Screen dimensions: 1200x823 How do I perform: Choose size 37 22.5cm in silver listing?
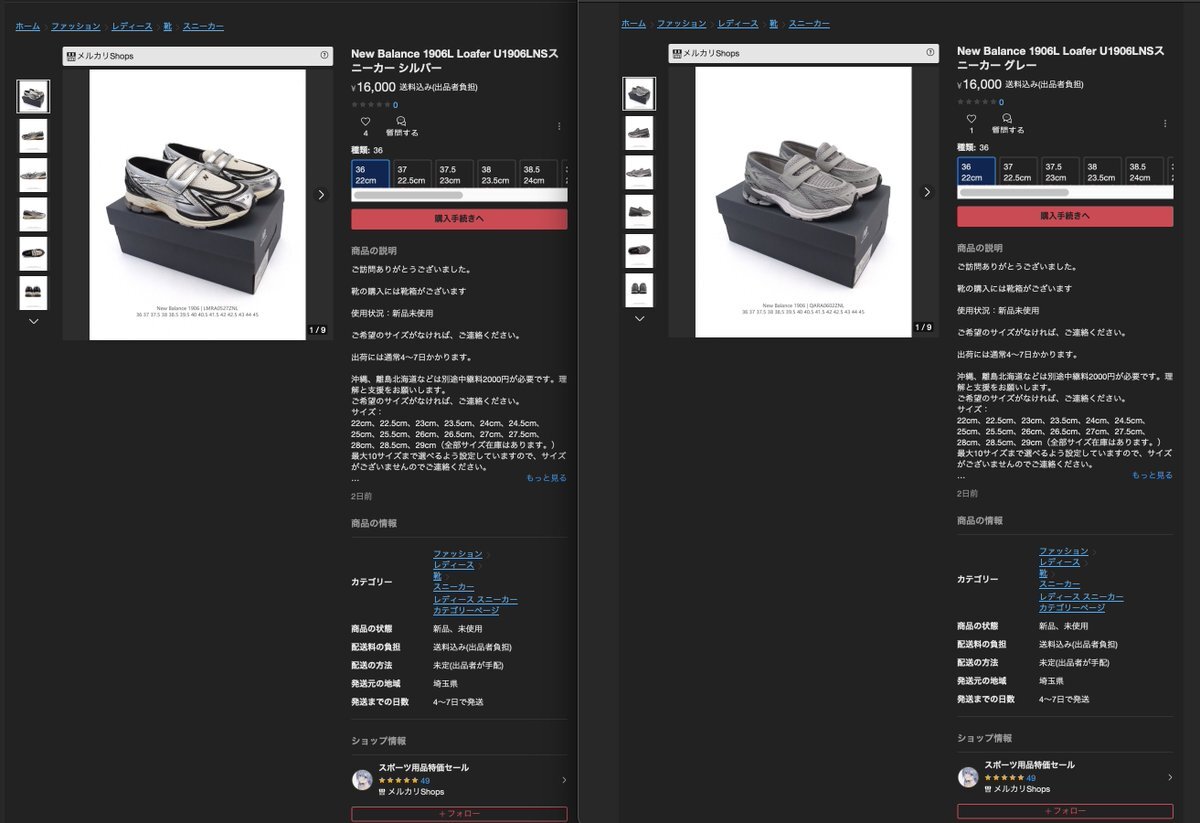pyautogui.click(x=411, y=174)
